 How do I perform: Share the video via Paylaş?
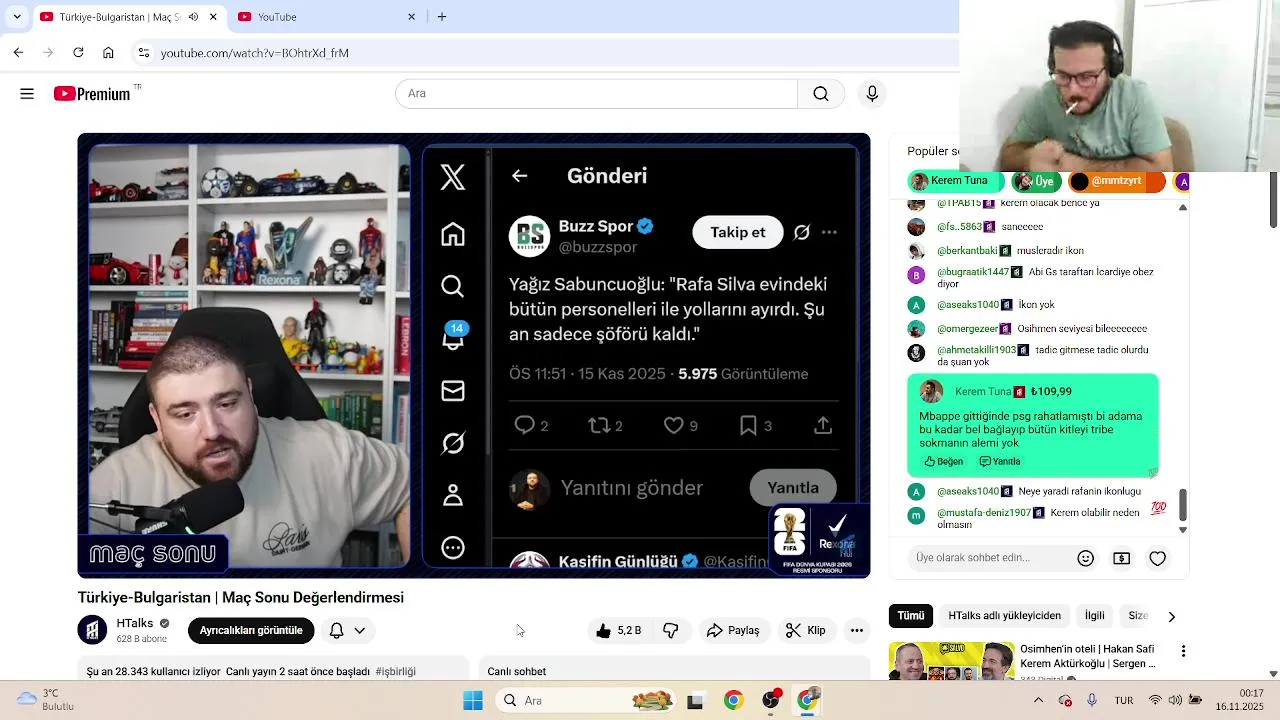[x=733, y=630]
